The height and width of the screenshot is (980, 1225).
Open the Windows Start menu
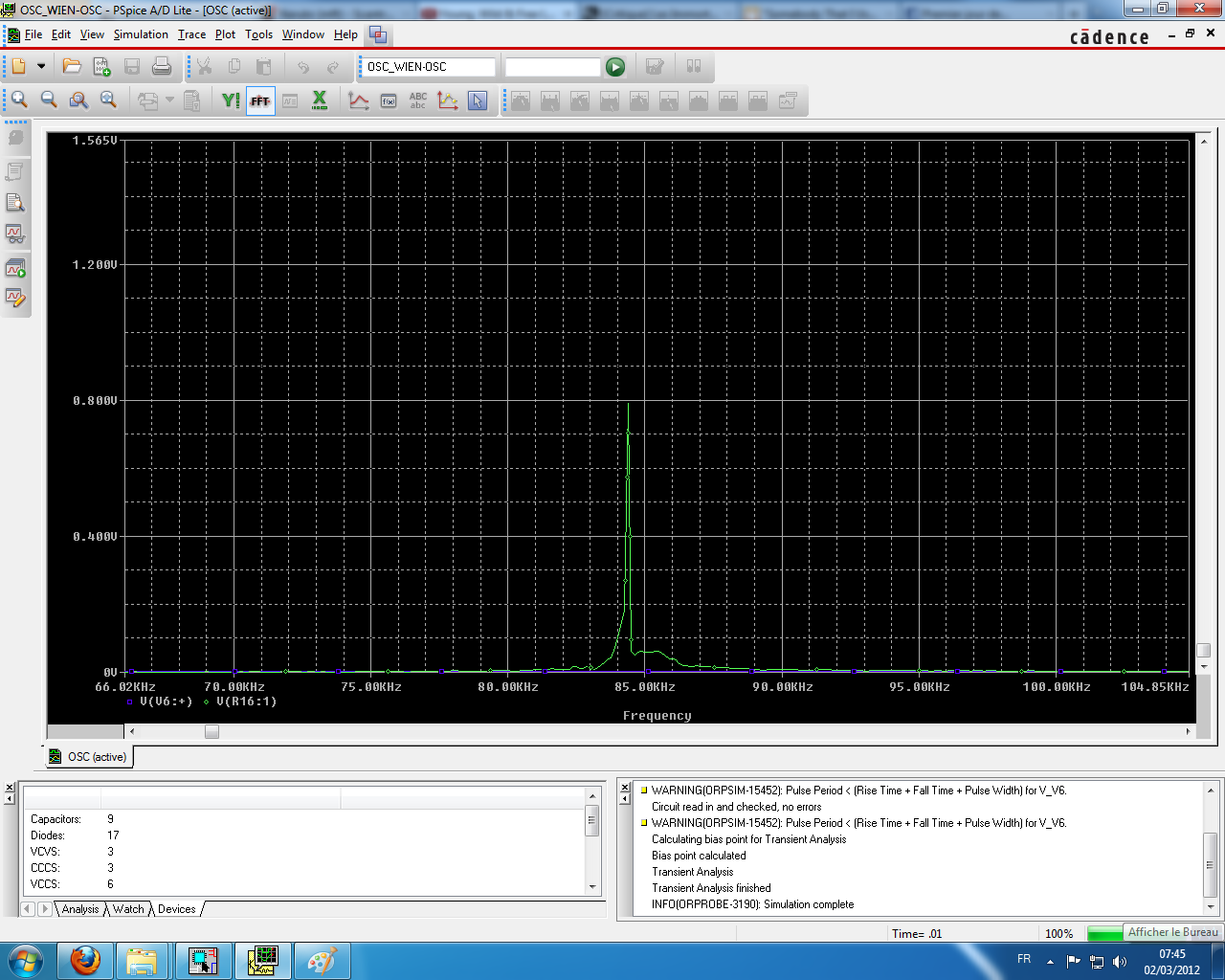coord(26,961)
